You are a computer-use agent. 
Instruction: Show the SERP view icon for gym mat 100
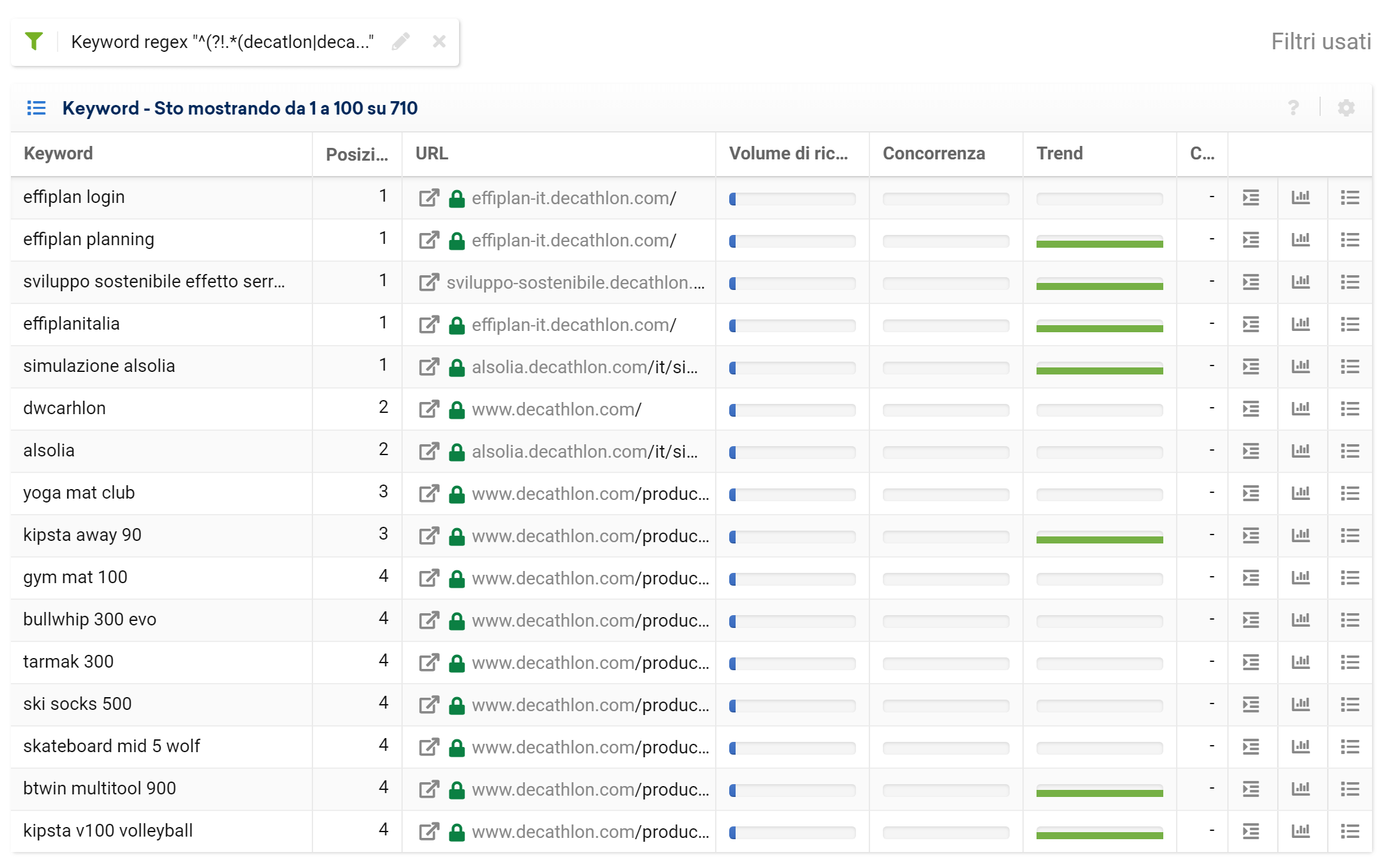click(1251, 578)
